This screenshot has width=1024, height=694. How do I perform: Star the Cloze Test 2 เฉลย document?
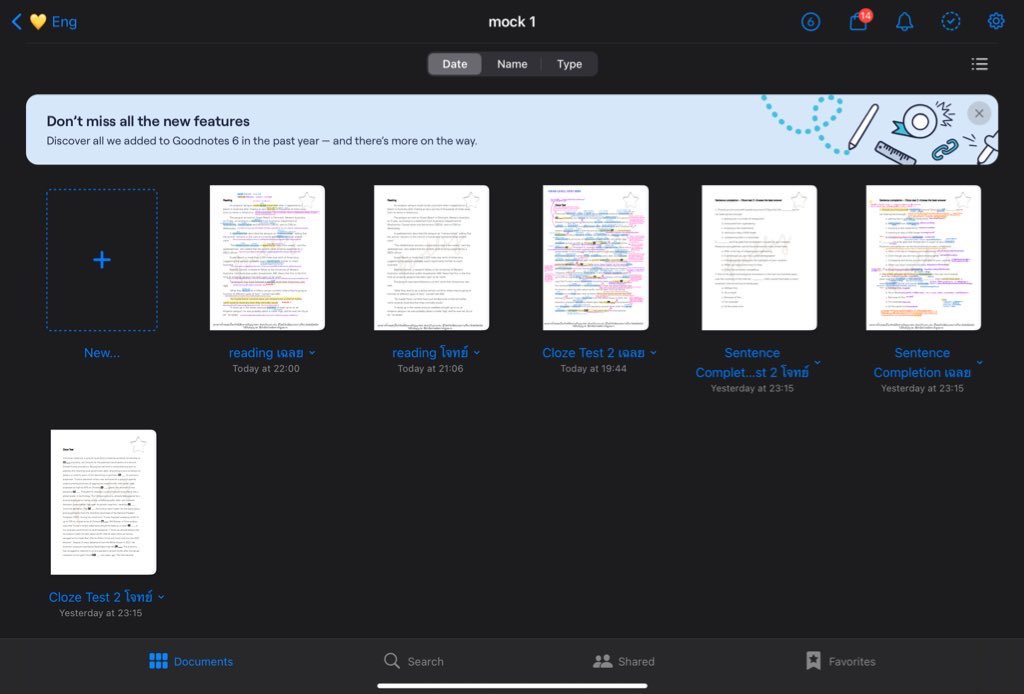coord(630,200)
